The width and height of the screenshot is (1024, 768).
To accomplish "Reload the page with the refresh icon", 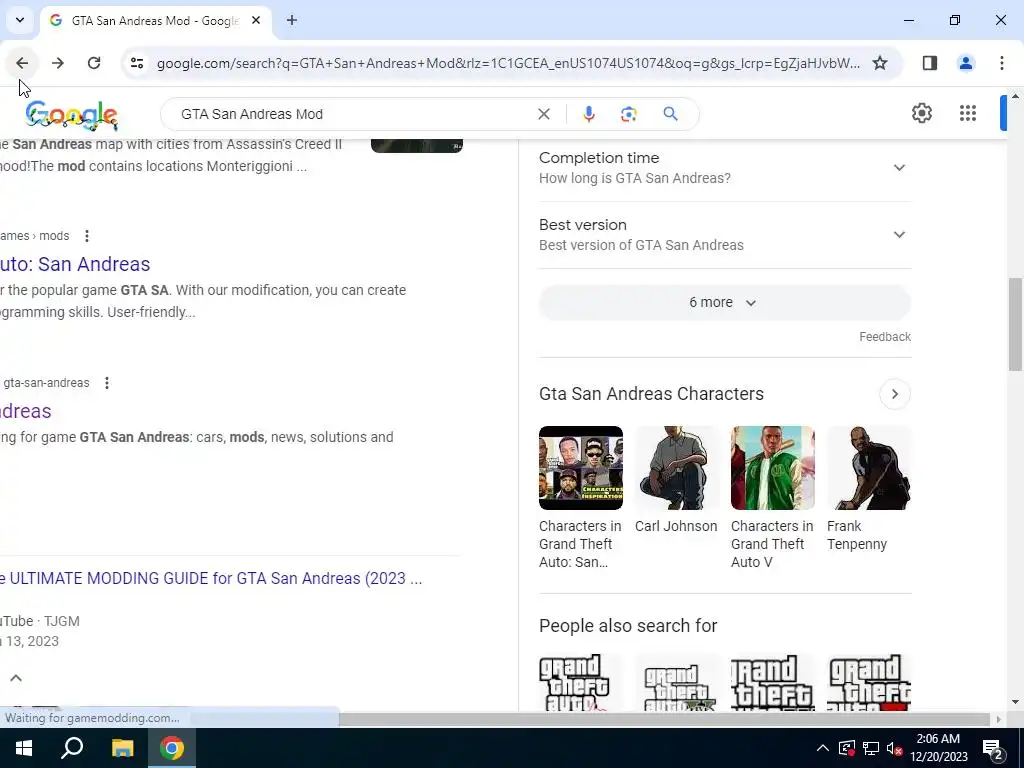I will (x=94, y=63).
